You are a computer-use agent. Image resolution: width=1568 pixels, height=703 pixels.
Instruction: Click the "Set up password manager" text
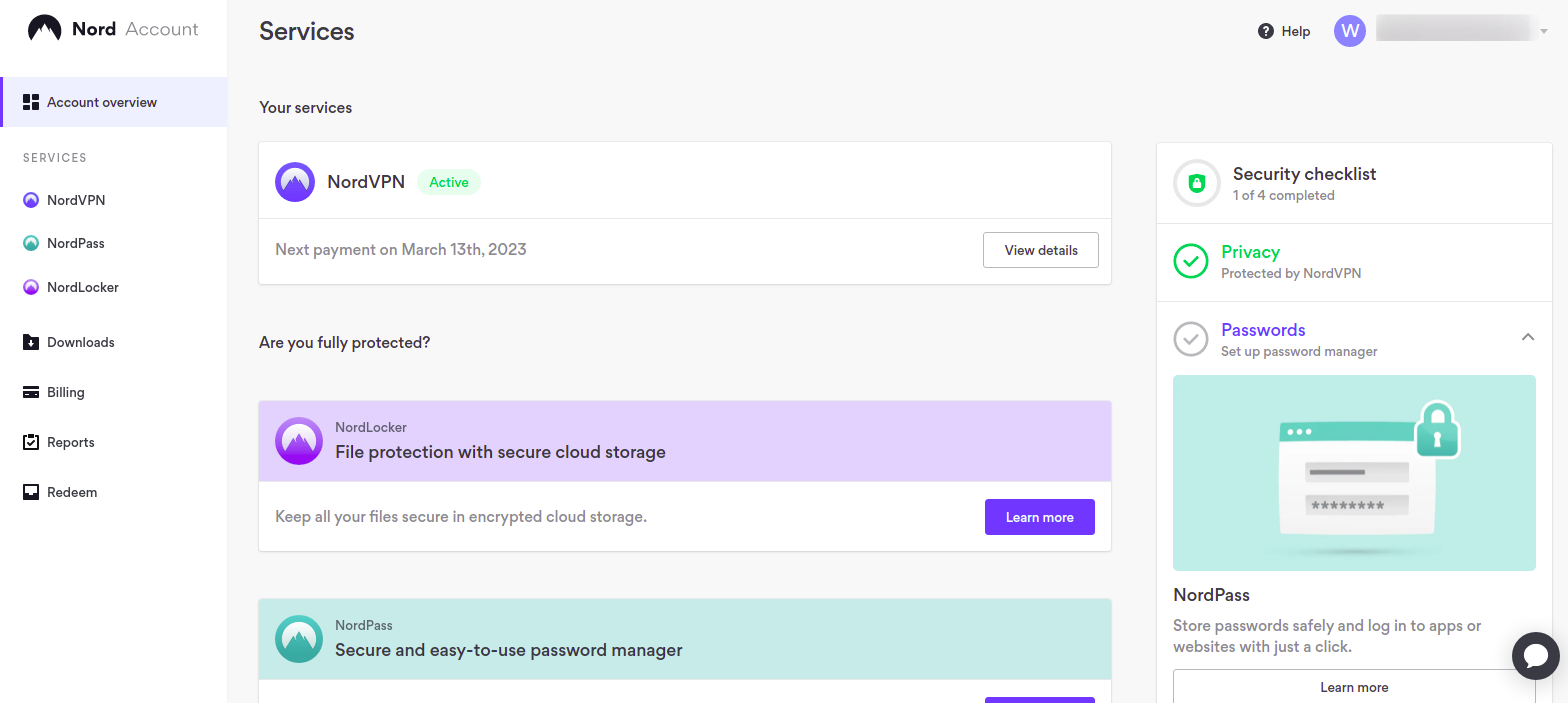point(1299,351)
